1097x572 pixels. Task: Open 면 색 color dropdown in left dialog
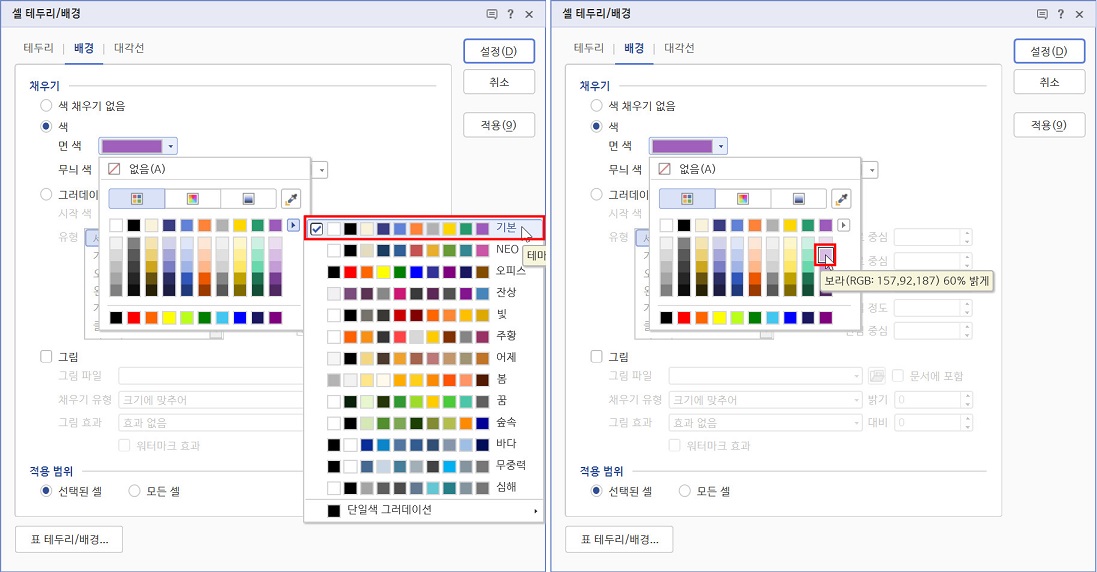click(138, 146)
